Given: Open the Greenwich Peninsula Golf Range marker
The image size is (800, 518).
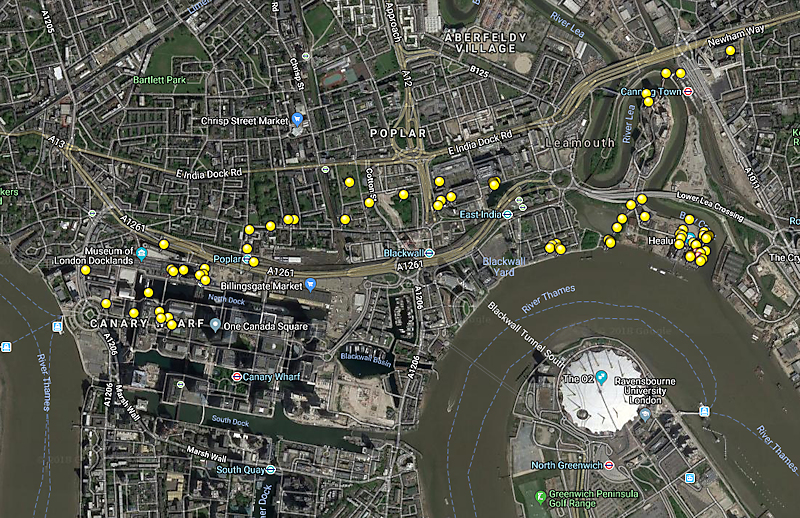Looking at the screenshot, I should [540, 497].
